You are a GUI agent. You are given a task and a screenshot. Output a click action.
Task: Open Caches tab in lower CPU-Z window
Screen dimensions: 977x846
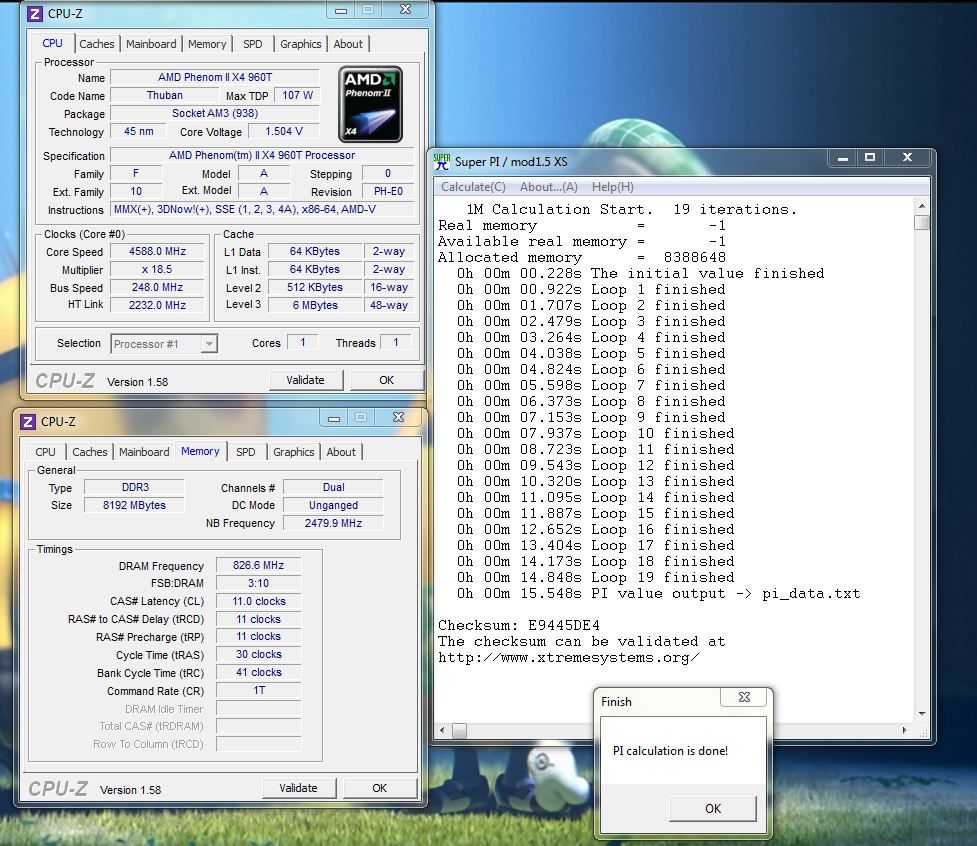[90, 452]
